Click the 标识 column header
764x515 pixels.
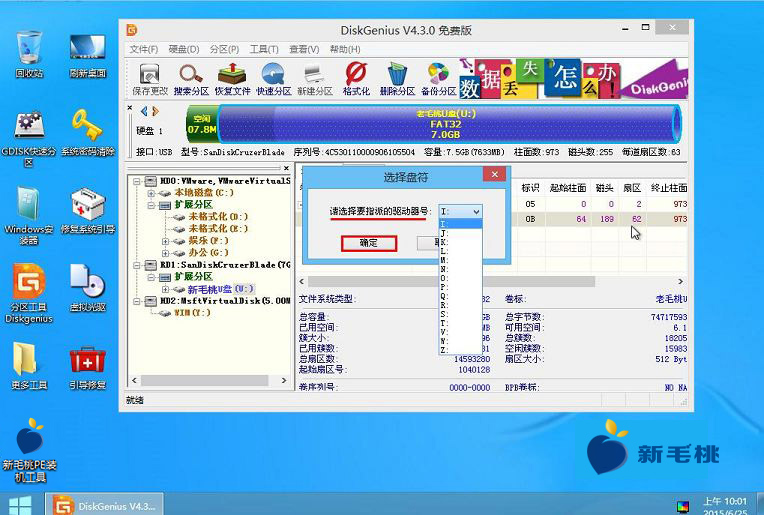530,188
